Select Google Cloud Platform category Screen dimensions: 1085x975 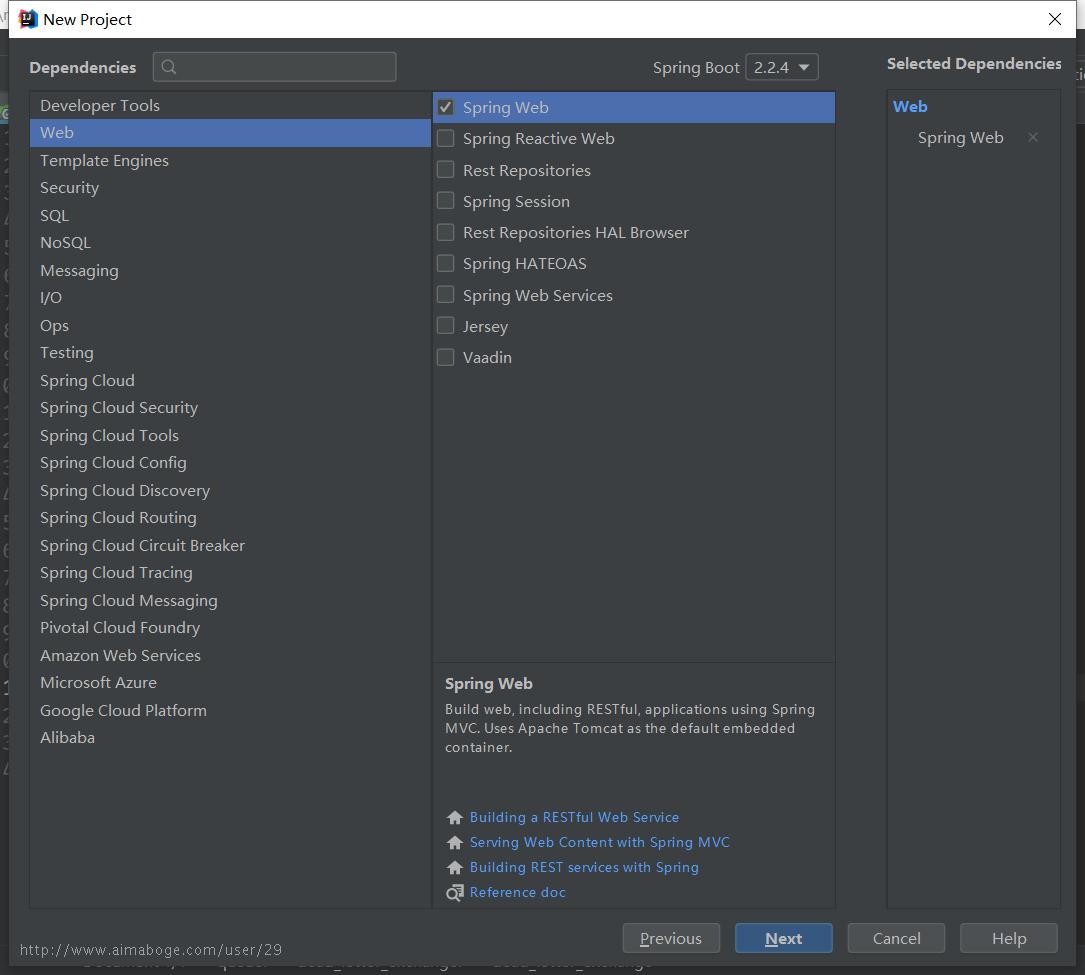tap(230, 711)
